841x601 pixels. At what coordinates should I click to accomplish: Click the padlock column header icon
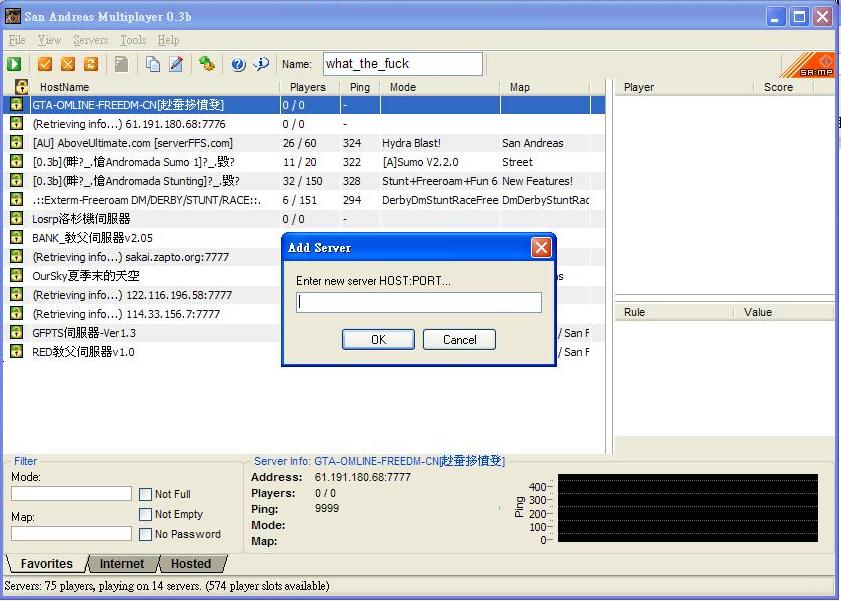pyautogui.click(x=21, y=87)
